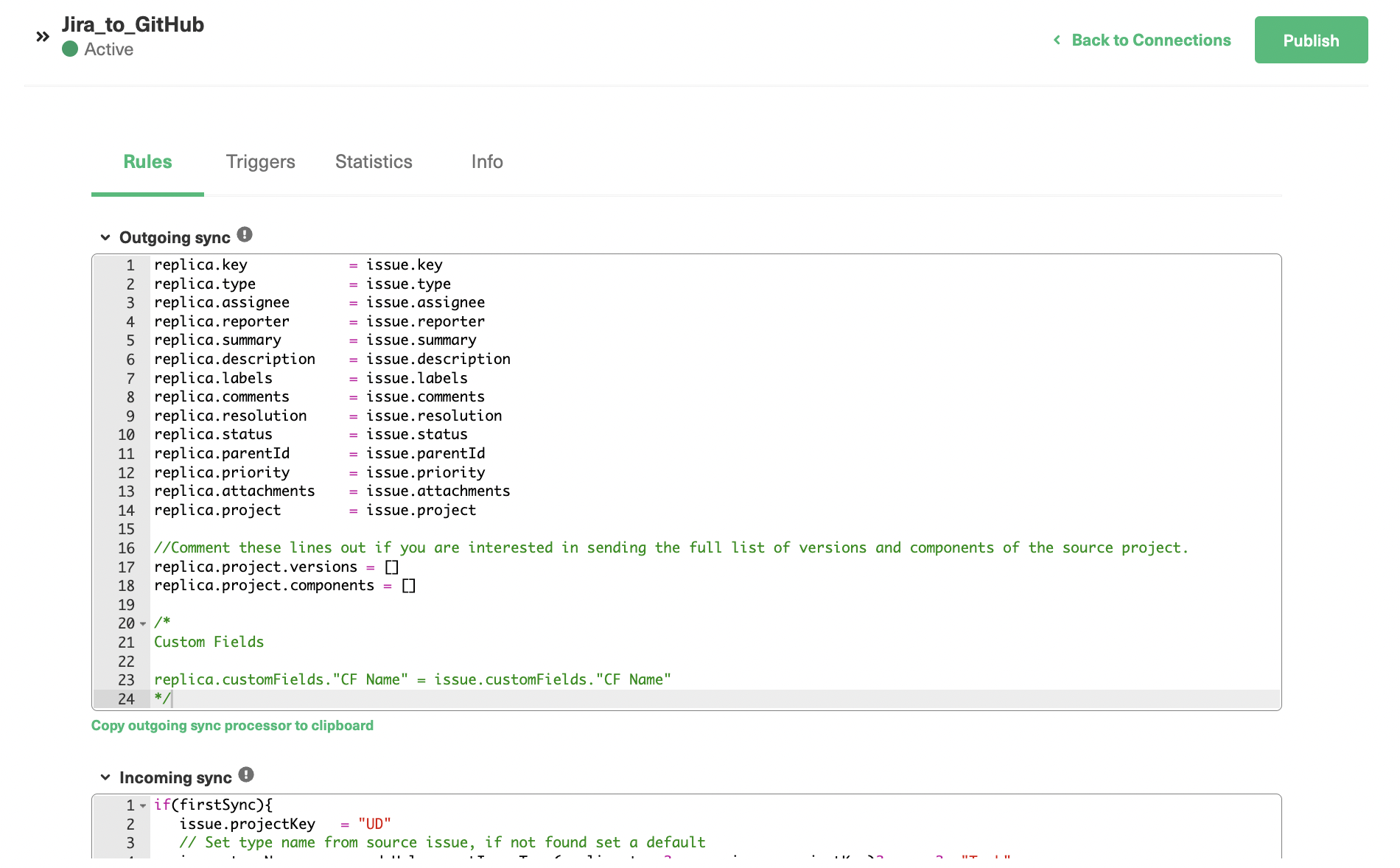Click line number 15 in outgoing gutter
This screenshot has width=1400, height=868.
126,529
